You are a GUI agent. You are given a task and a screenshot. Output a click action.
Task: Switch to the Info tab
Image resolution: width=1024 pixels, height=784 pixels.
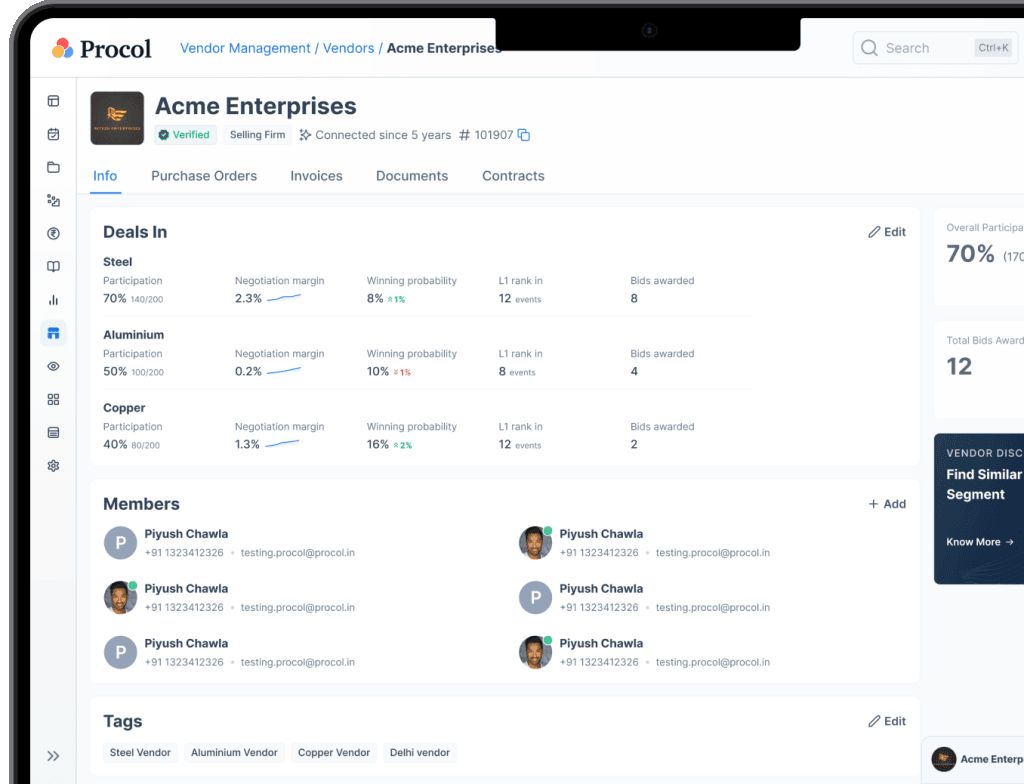point(105,176)
